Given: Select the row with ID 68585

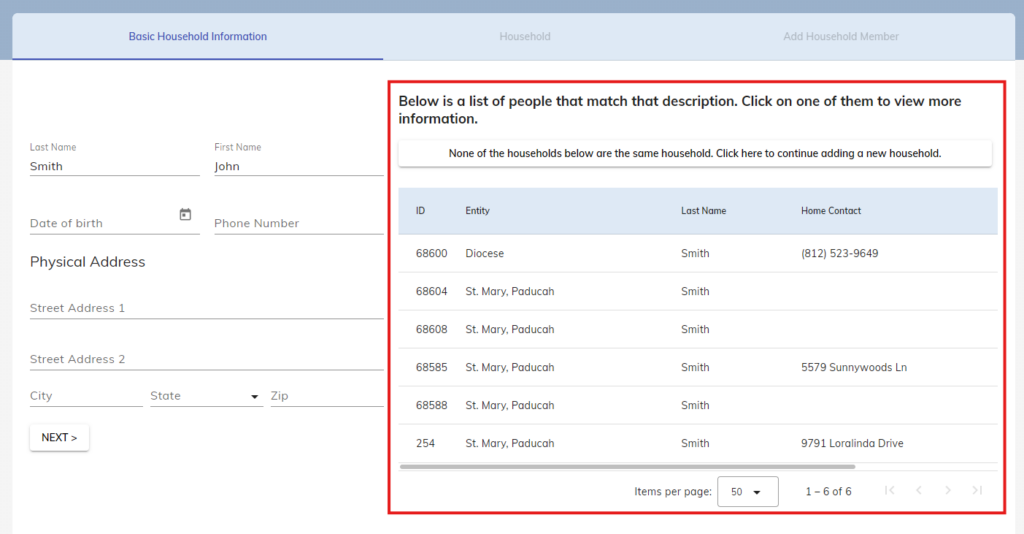Looking at the screenshot, I should (698, 367).
